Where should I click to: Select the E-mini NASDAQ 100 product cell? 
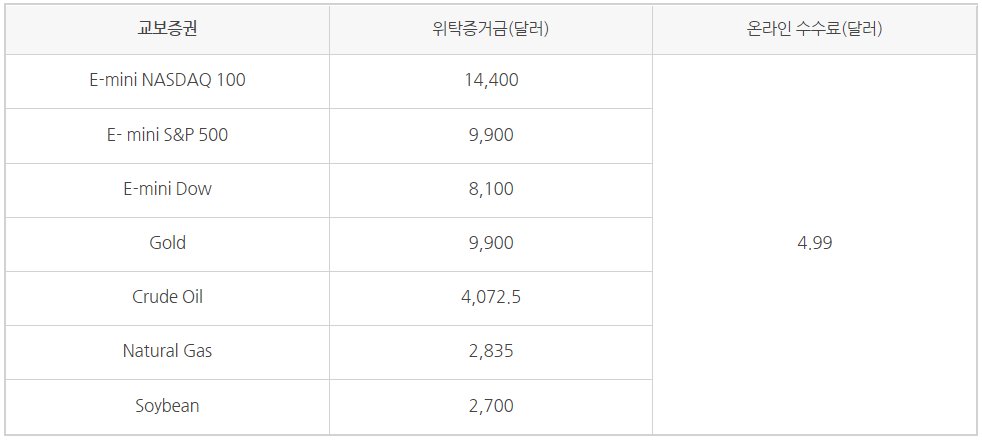coord(167,81)
